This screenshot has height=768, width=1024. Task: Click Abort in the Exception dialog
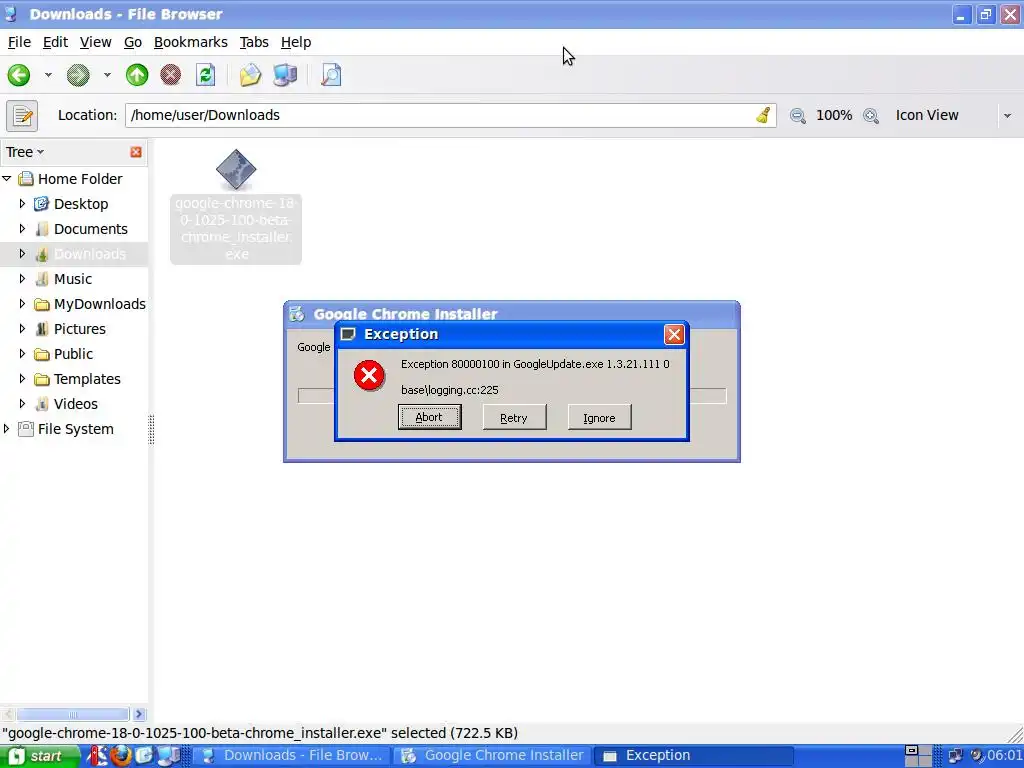click(x=430, y=417)
